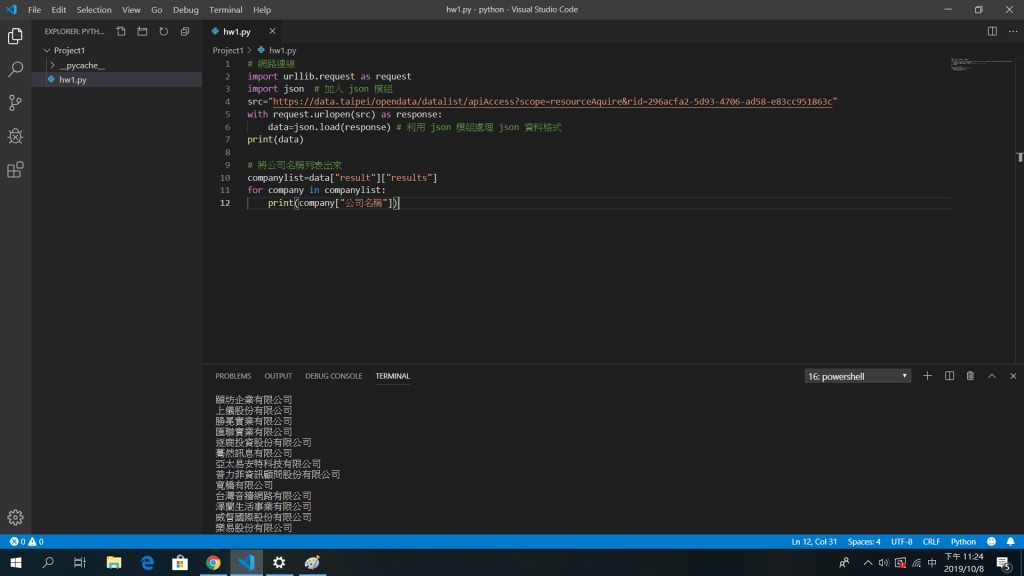Open editor More Actions menu
This screenshot has width=1024, height=576.
tap(1013, 31)
